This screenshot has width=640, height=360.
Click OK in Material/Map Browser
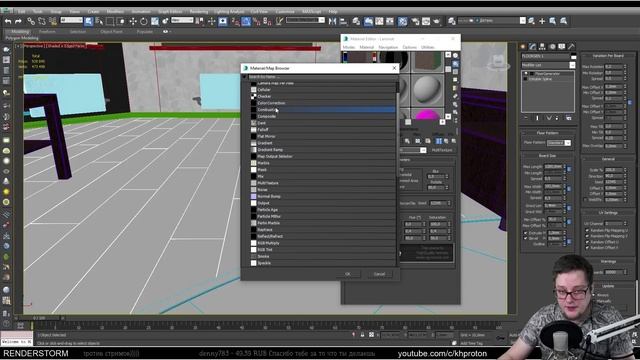[348, 274]
